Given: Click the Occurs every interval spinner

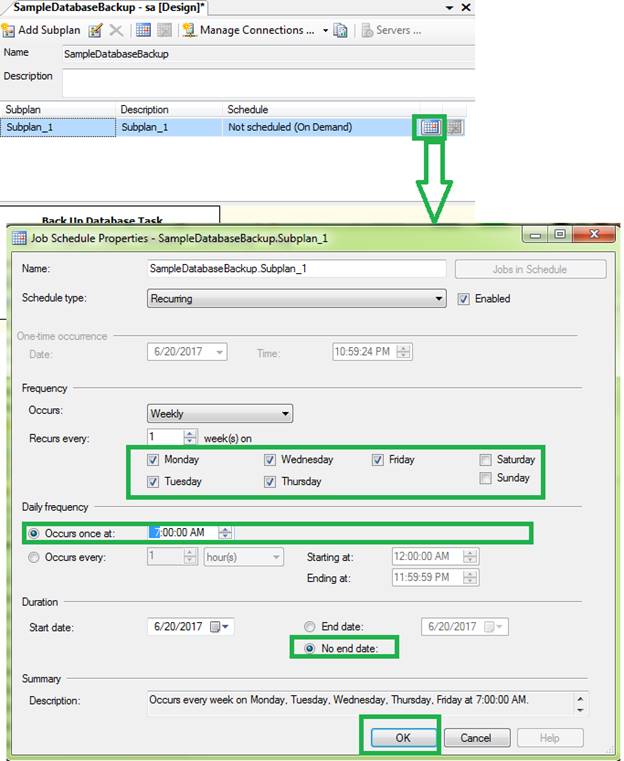Looking at the screenshot, I should (191, 557).
